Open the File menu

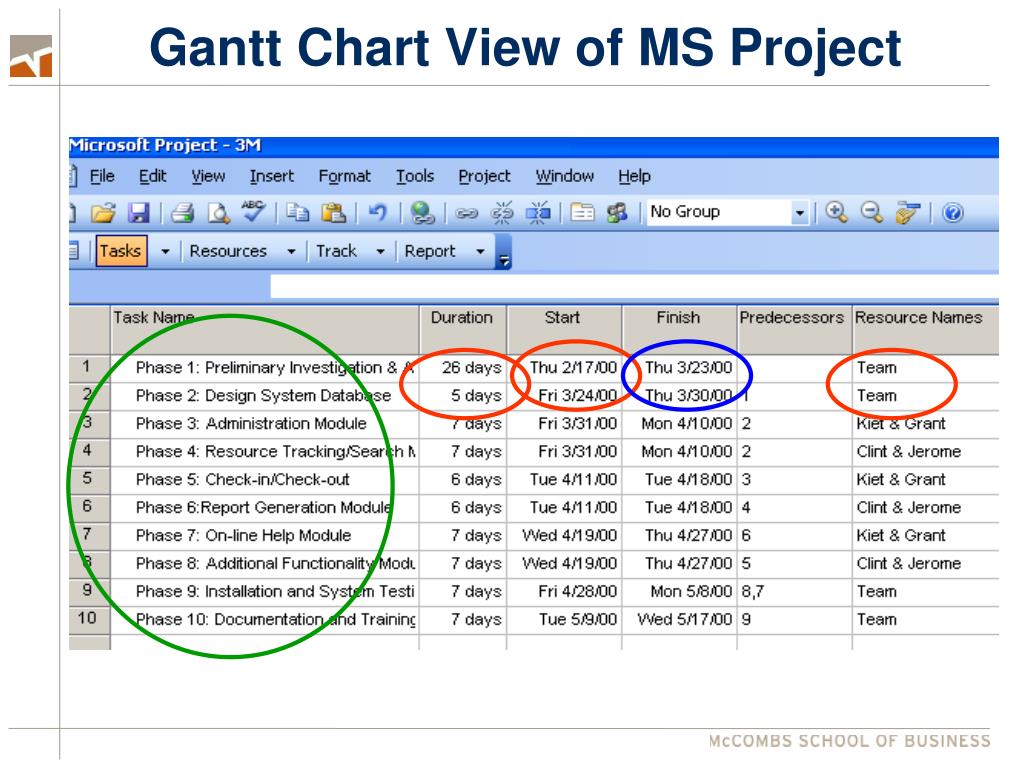click(x=102, y=176)
